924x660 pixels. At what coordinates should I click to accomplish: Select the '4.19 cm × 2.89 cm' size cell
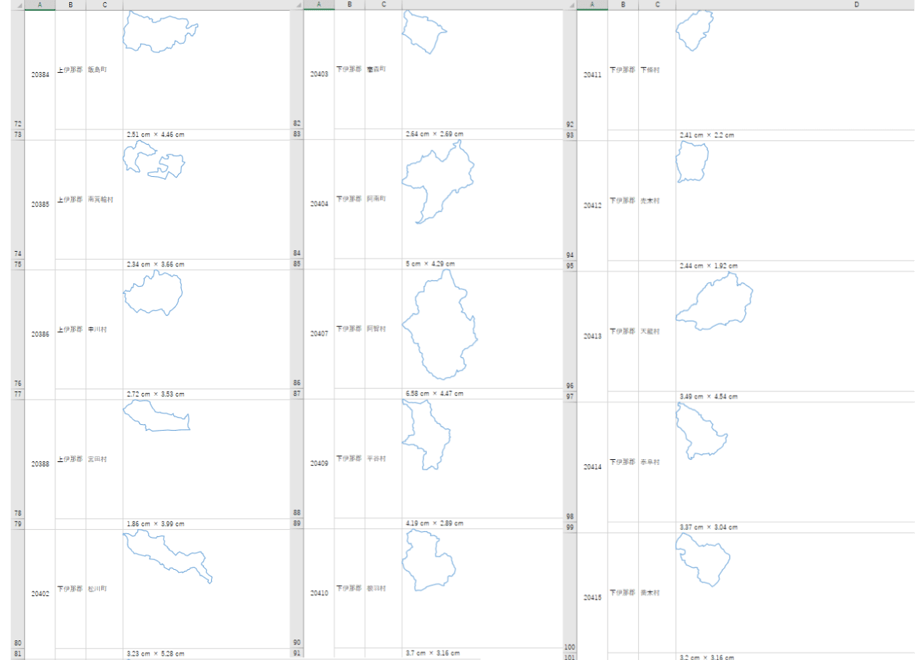pos(483,523)
